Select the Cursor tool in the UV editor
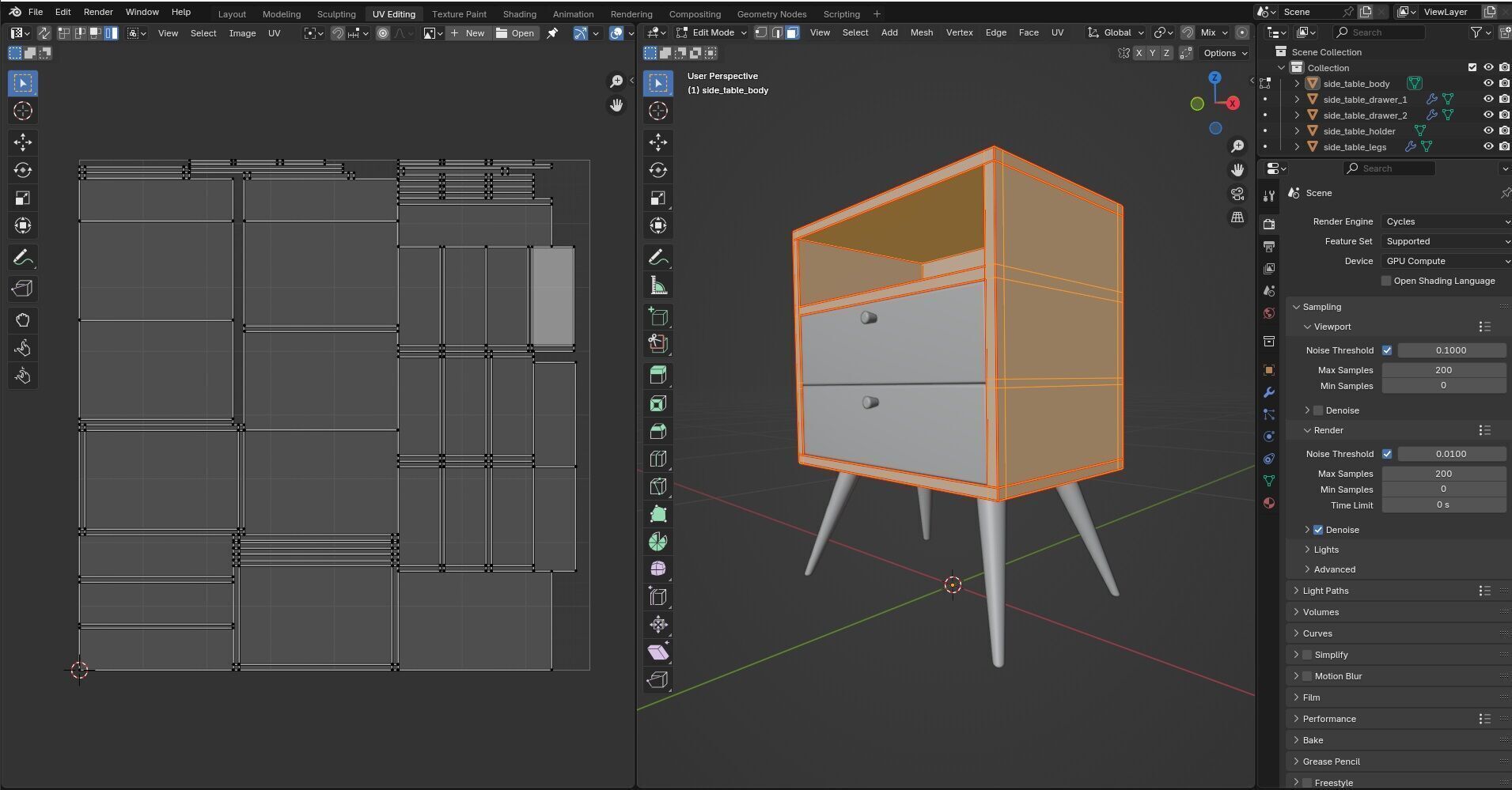 tap(23, 111)
